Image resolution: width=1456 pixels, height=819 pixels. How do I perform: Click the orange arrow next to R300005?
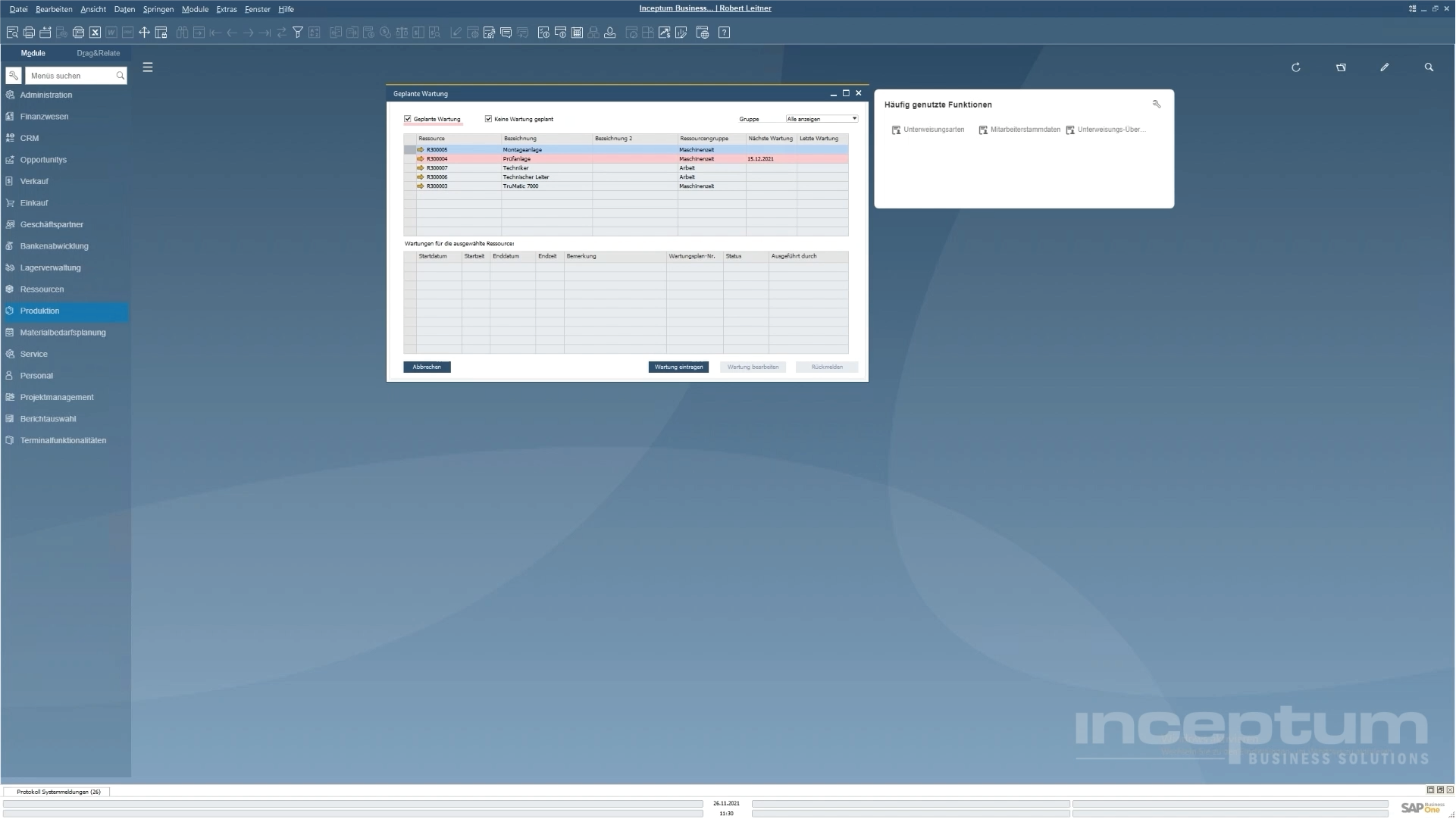point(421,150)
